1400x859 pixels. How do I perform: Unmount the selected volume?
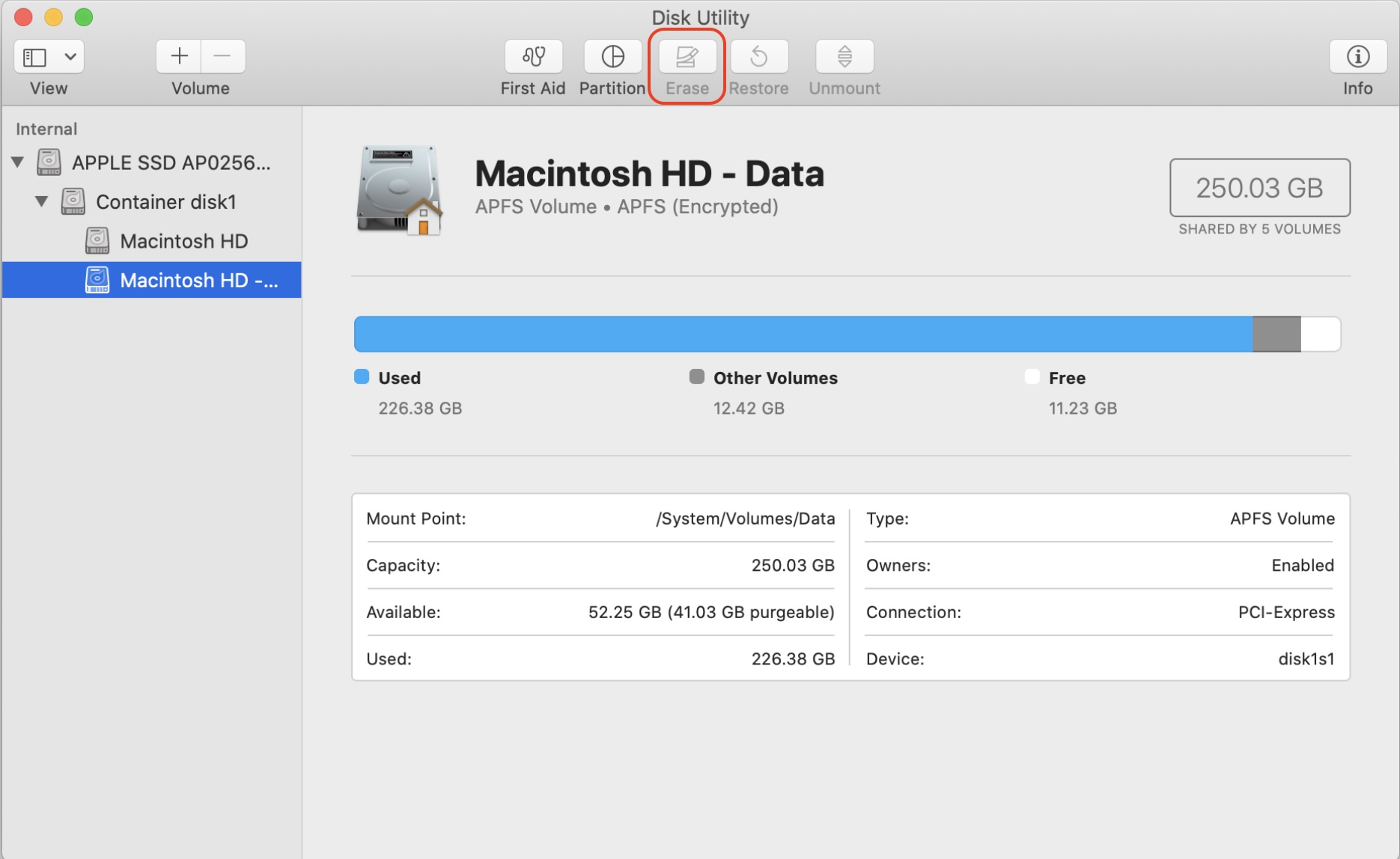pos(844,56)
